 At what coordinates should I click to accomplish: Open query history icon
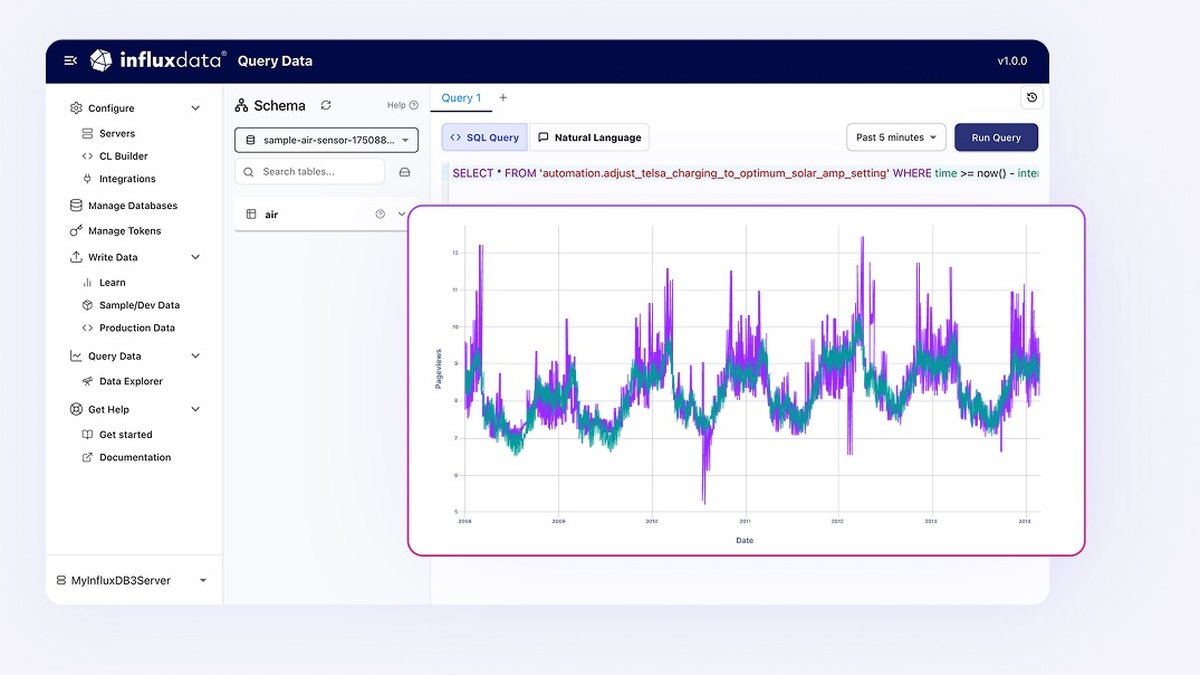point(1033,98)
